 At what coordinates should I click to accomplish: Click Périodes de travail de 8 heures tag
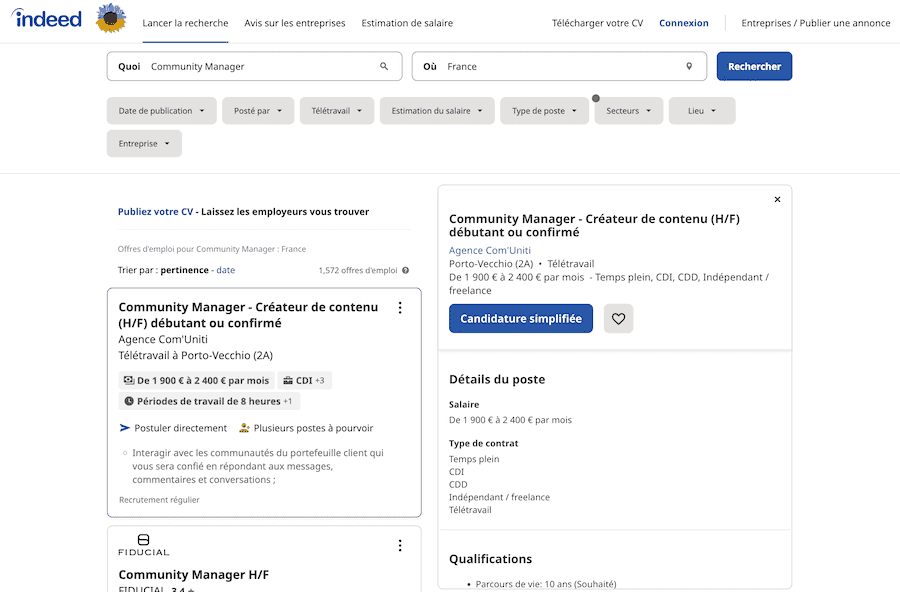point(209,401)
